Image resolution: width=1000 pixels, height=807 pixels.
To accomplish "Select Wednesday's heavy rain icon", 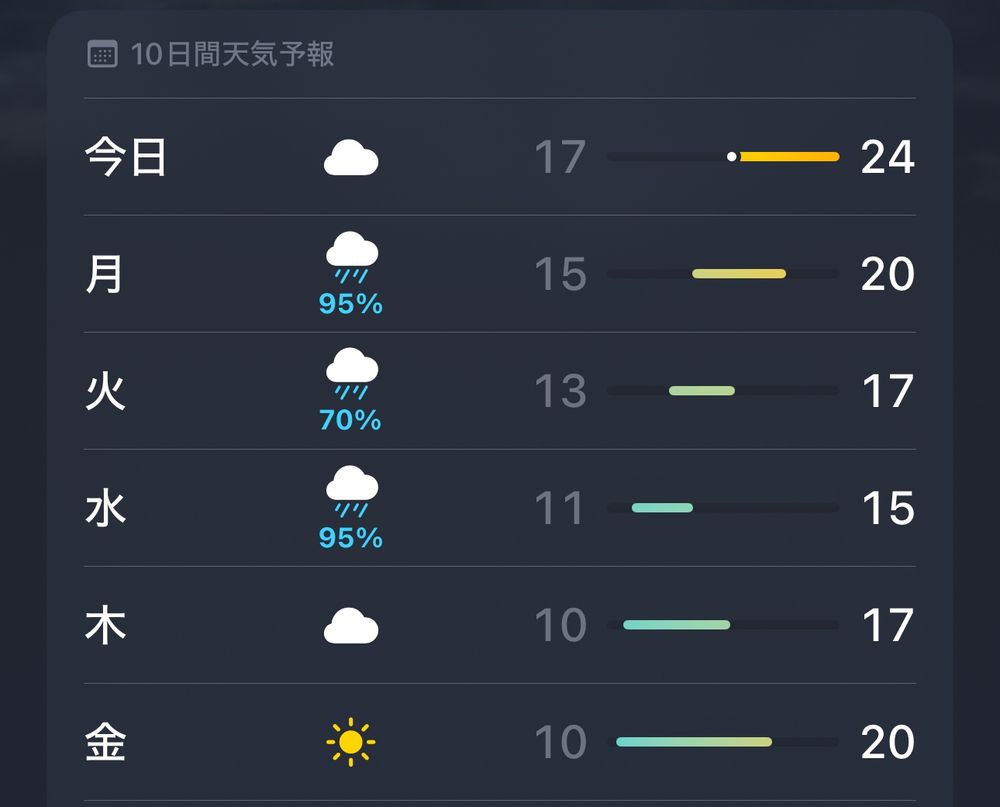I will tap(349, 491).
